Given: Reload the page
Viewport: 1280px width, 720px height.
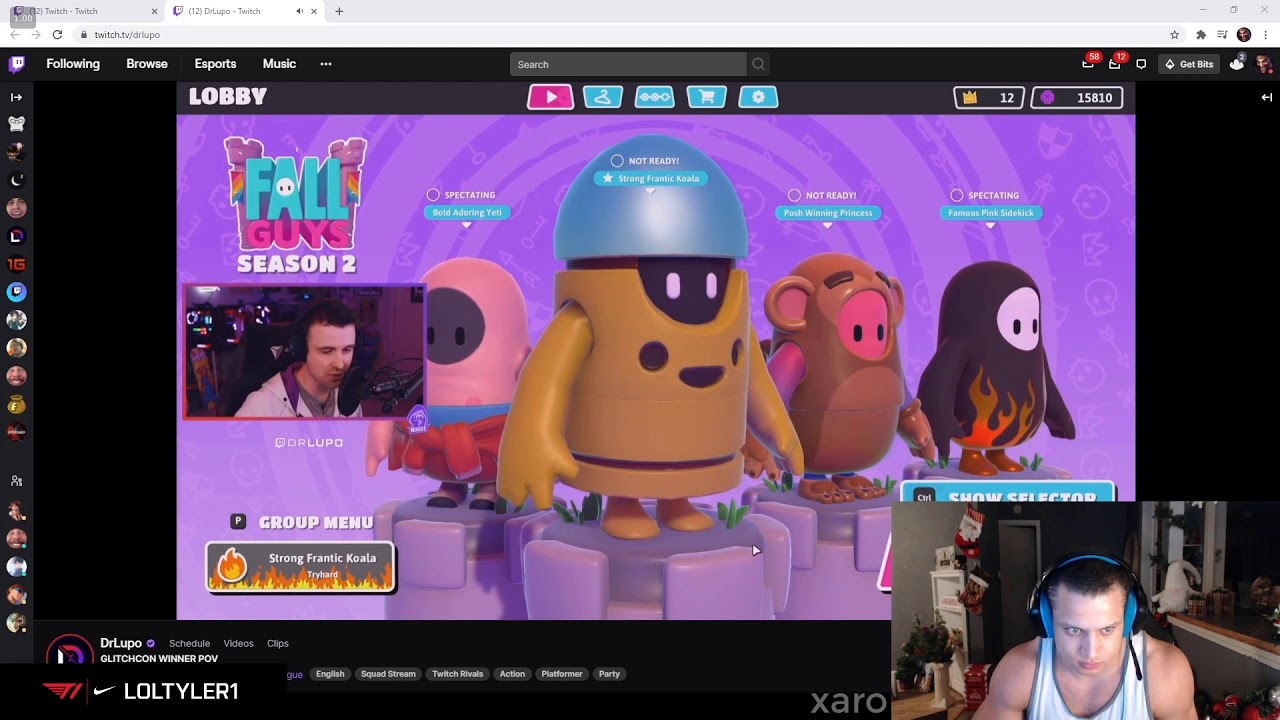Looking at the screenshot, I should tap(57, 34).
